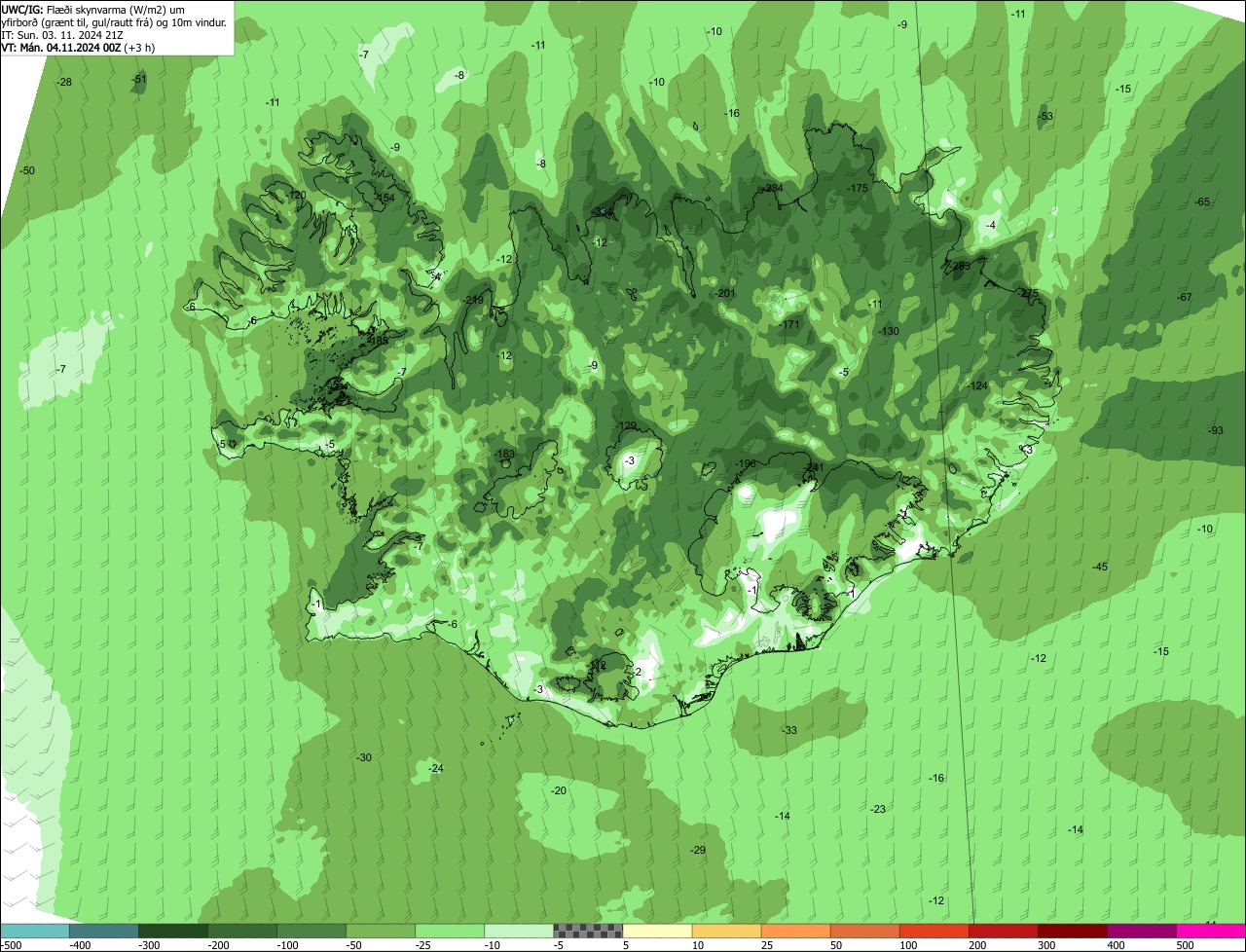Screen dimensions: 1246x952
Task: Click the -283 value in the east
Action: (x=960, y=266)
